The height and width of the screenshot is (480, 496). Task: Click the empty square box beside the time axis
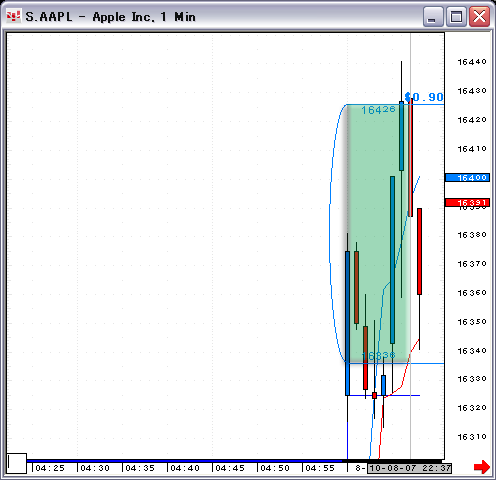coord(17,463)
